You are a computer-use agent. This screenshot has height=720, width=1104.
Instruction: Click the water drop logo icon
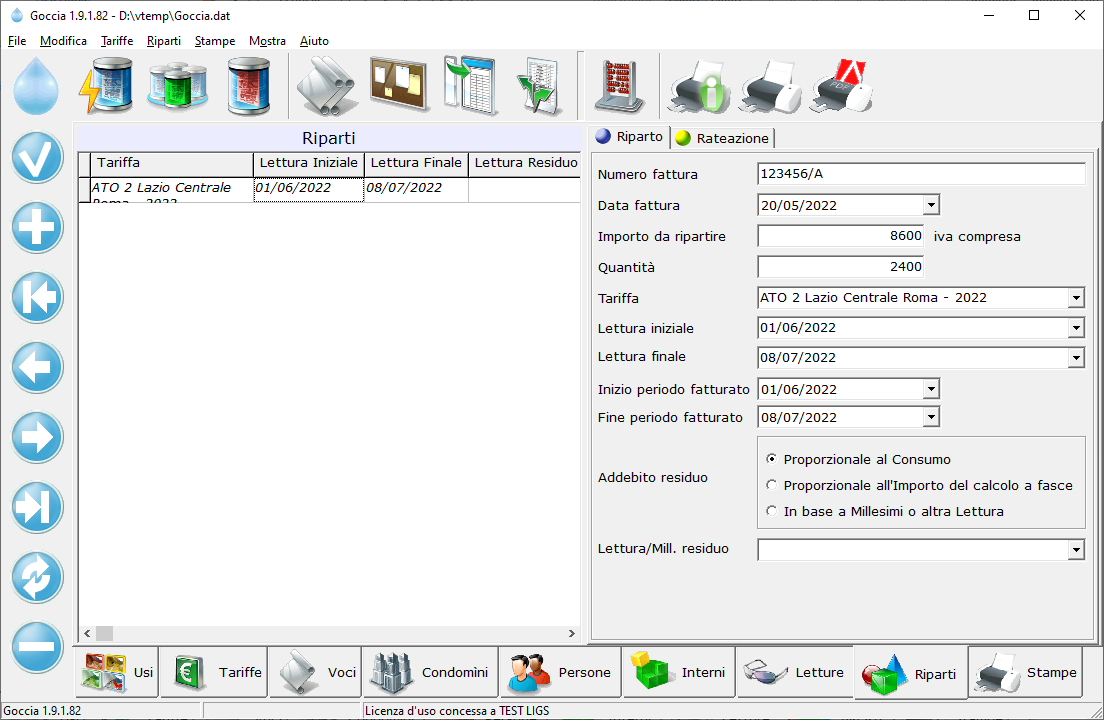click(36, 86)
